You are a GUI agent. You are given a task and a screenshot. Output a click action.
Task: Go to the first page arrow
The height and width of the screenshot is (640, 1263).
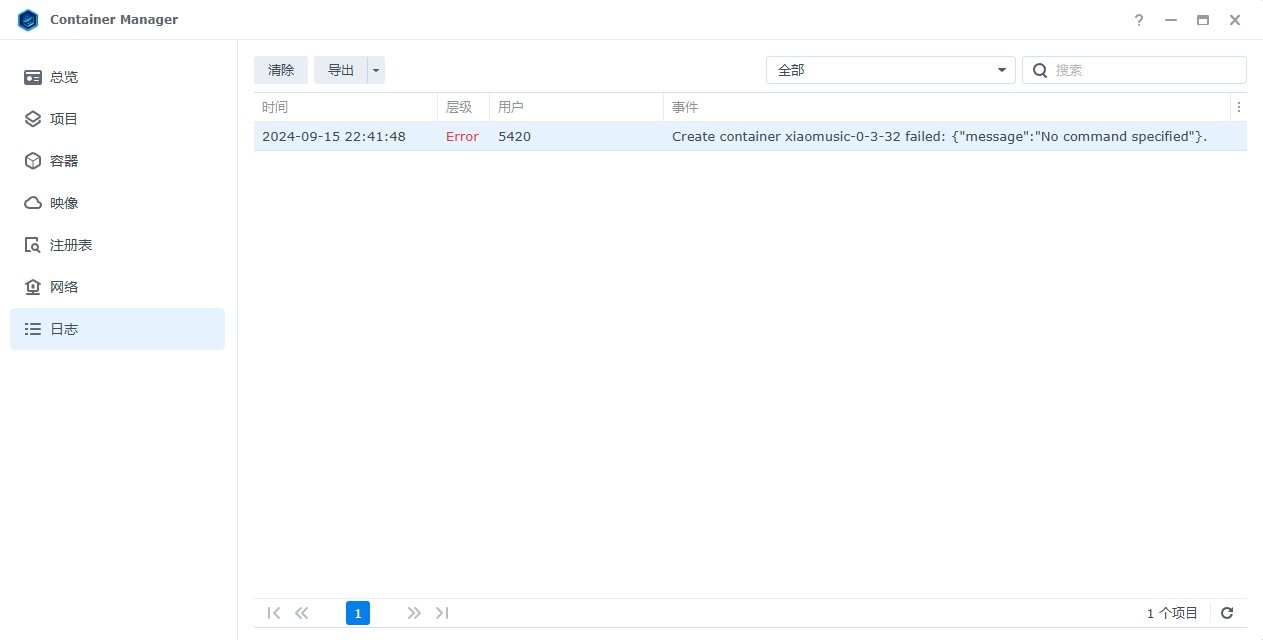coord(274,613)
